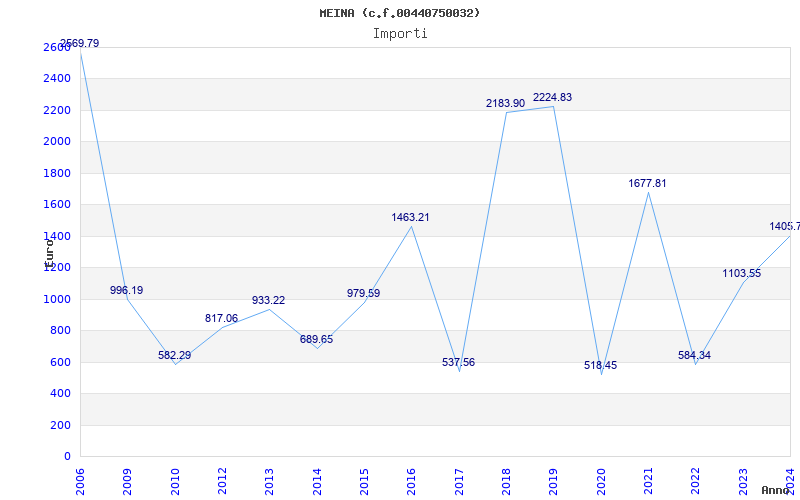Click the y-axis value 2200
Image resolution: width=800 pixels, height=500 pixels.
coord(57,110)
